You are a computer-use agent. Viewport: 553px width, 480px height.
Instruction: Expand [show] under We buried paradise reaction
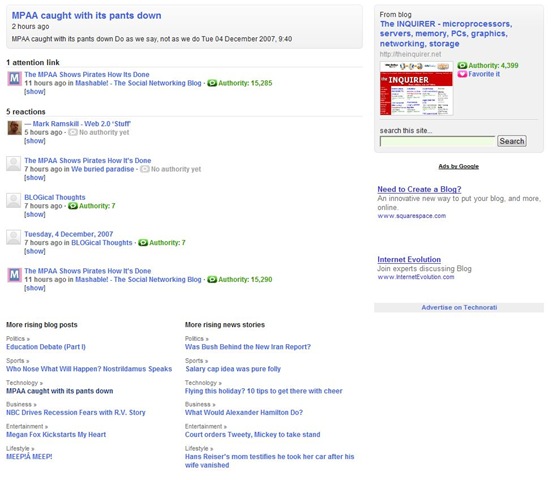35,178
